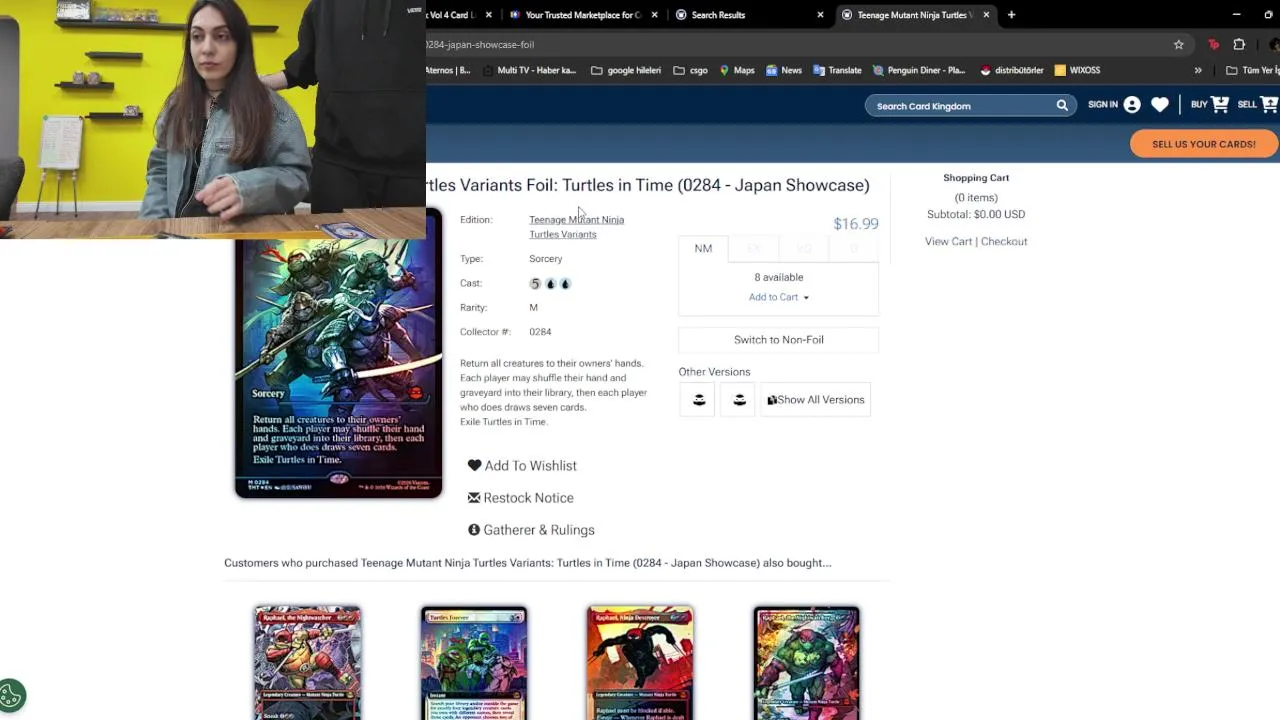Viewport: 1280px width, 720px height.
Task: Click the Buy cart icon
Action: (1220, 104)
